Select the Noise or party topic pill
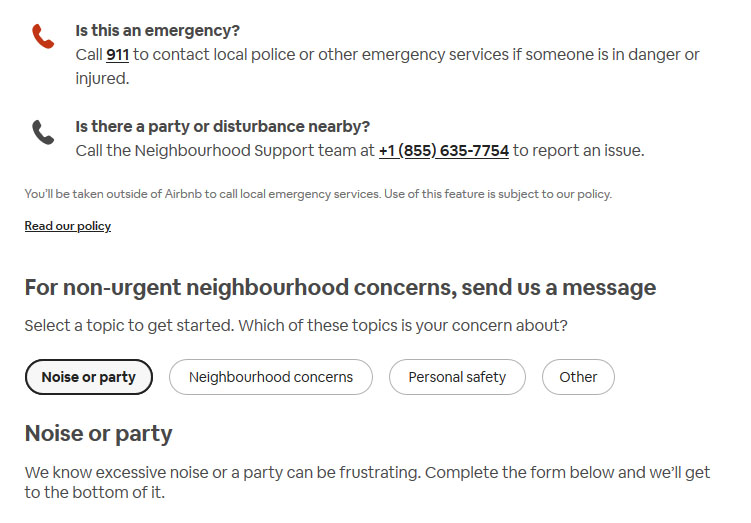Screen dimensions: 751x523 pyautogui.click(x=88, y=377)
